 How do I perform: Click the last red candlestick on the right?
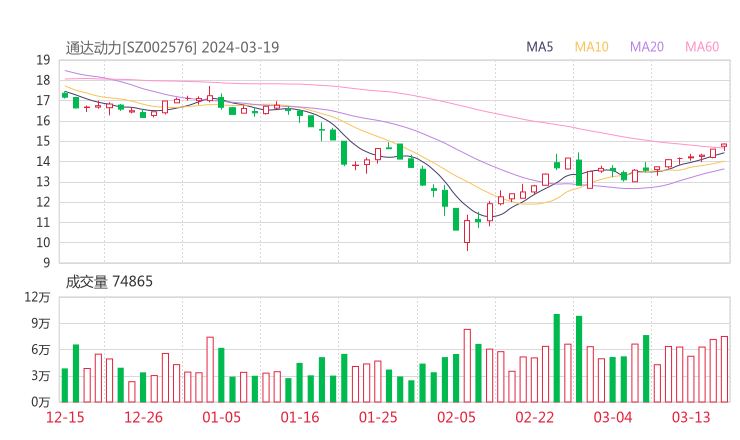coord(724,146)
